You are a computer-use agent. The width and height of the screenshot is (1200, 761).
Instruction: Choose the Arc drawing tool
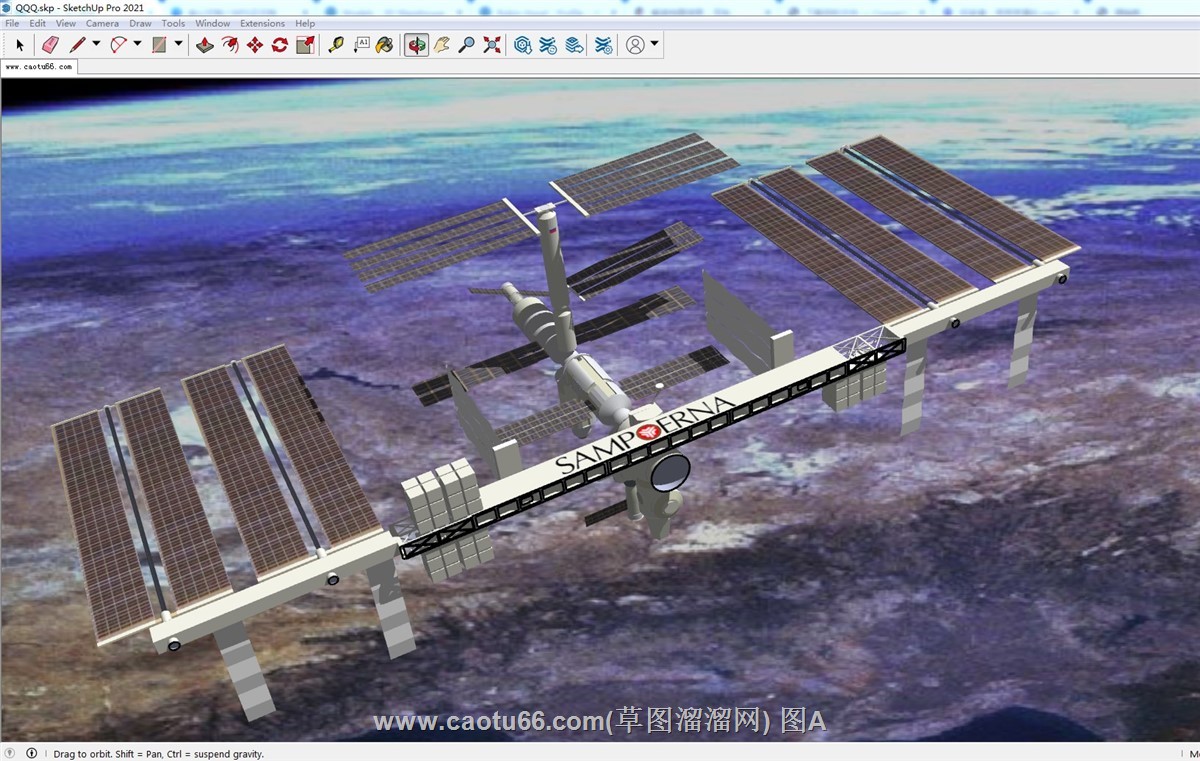point(118,45)
